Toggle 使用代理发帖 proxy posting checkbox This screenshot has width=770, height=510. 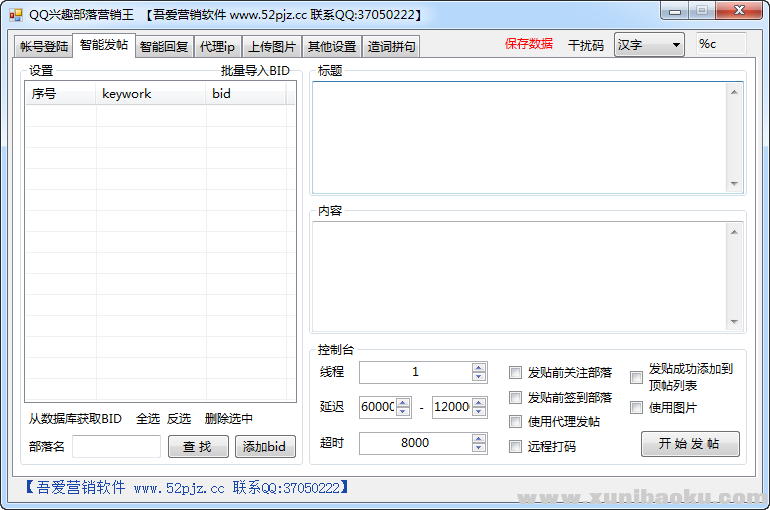516,422
